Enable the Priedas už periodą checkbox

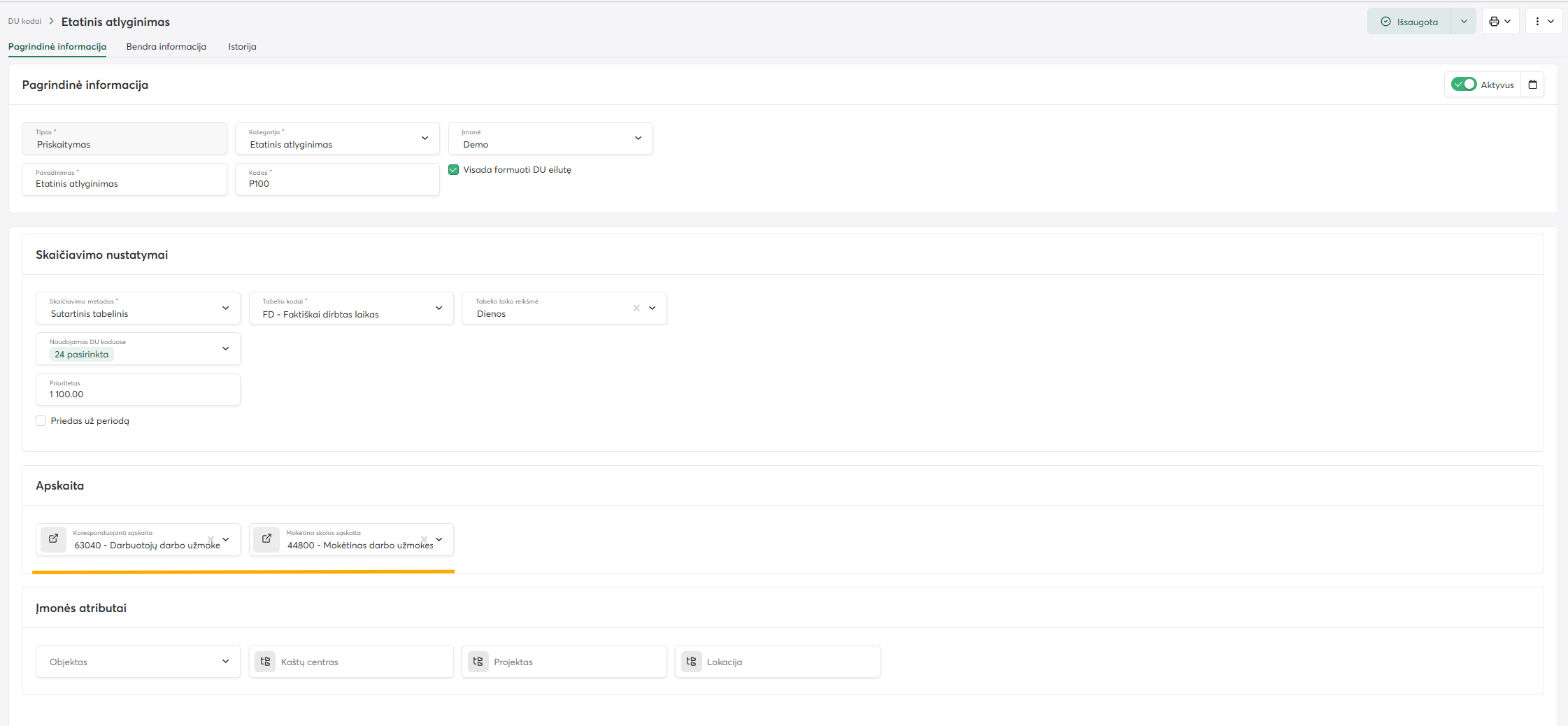(41, 421)
